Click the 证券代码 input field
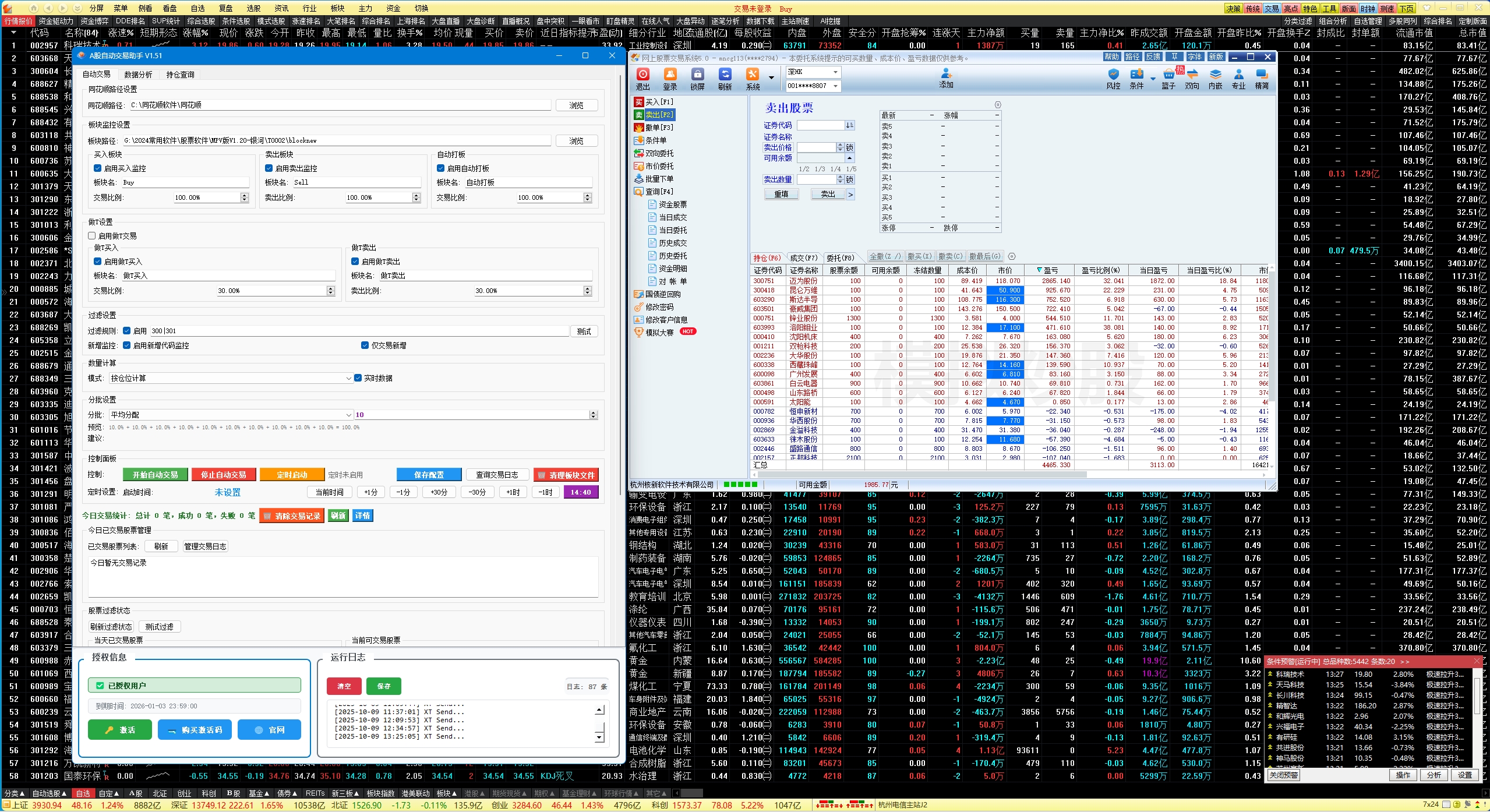The width and height of the screenshot is (1490, 812). pyautogui.click(x=820, y=125)
